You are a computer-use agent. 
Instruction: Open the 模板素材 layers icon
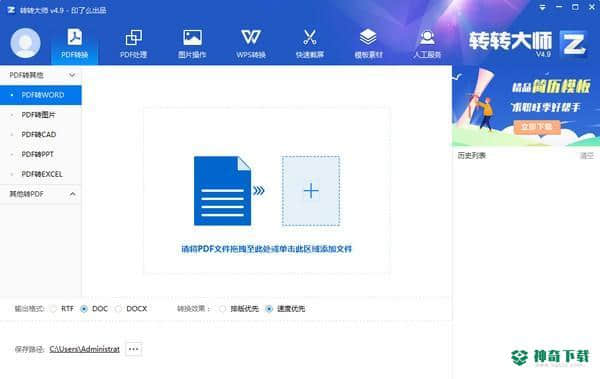pos(368,38)
